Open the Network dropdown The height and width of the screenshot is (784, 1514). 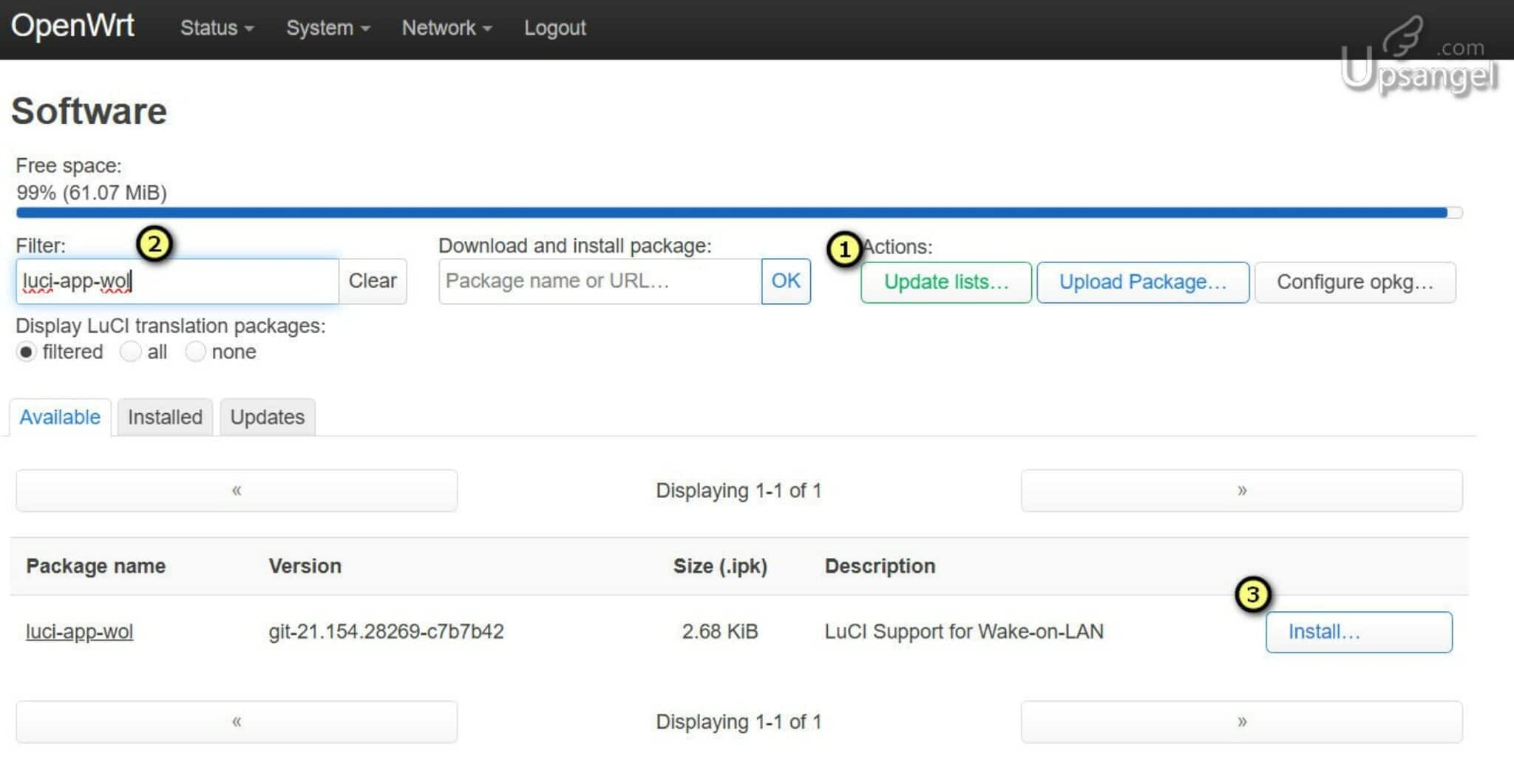(x=442, y=27)
